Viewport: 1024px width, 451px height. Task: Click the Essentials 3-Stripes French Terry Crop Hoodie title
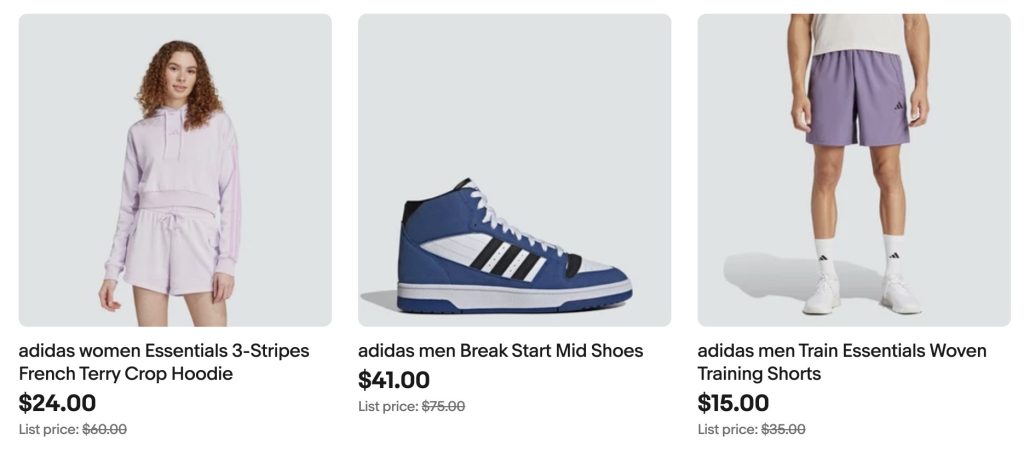tap(164, 362)
